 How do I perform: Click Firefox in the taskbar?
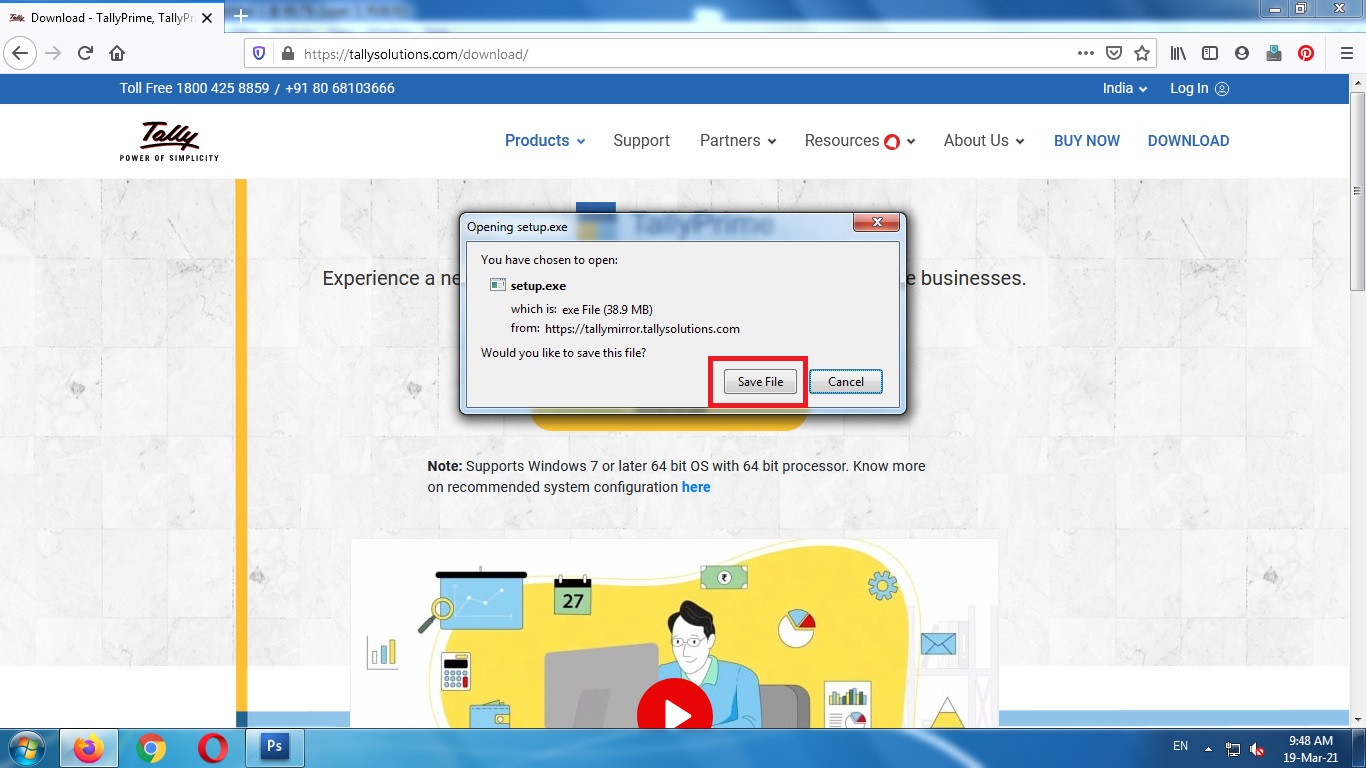(x=89, y=748)
